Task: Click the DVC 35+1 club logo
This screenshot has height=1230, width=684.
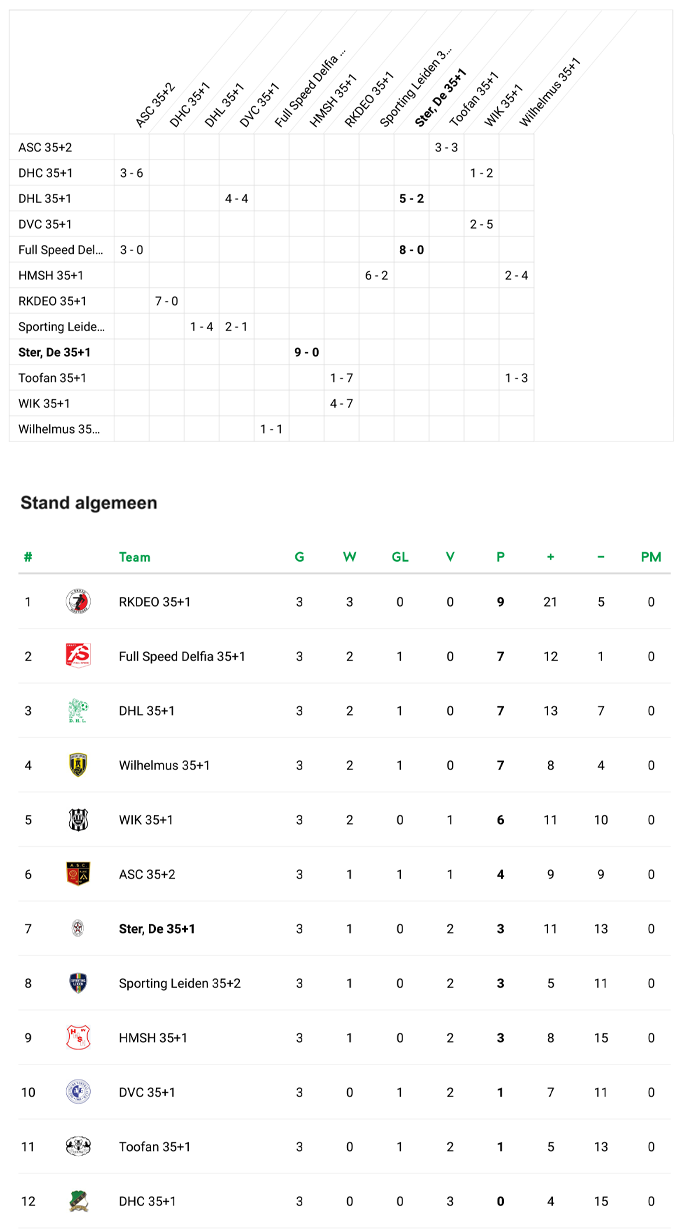Action: point(79,1092)
